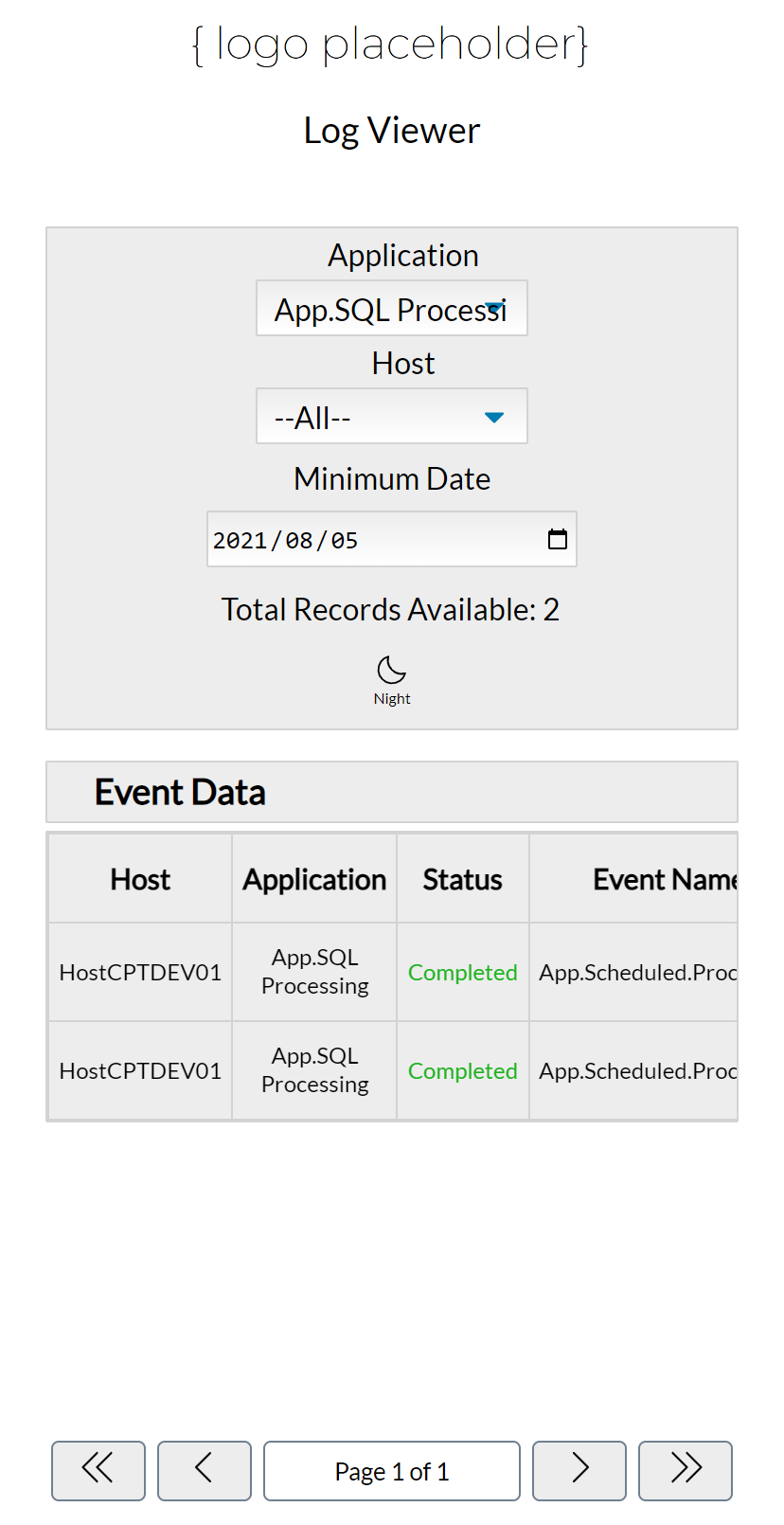
Task: Go to first page double-left arrows
Action: 98,1470
